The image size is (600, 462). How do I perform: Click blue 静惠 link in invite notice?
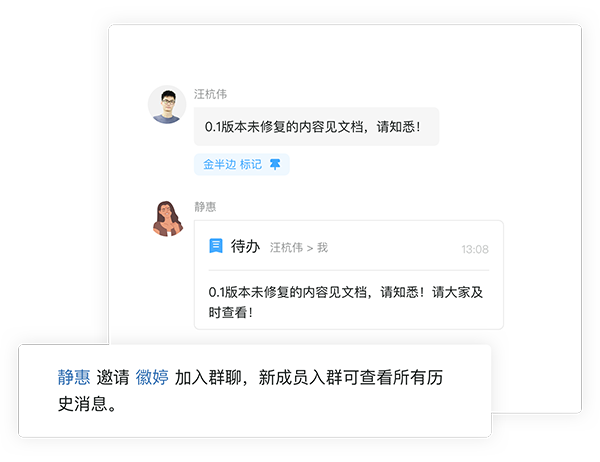(x=74, y=377)
